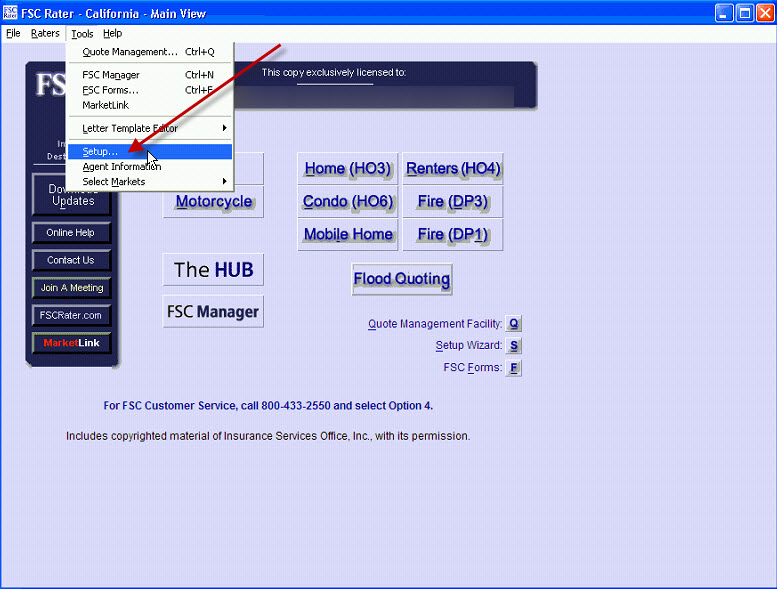Click the F FSC Forms icon
The width and height of the screenshot is (777, 589).
tap(513, 367)
